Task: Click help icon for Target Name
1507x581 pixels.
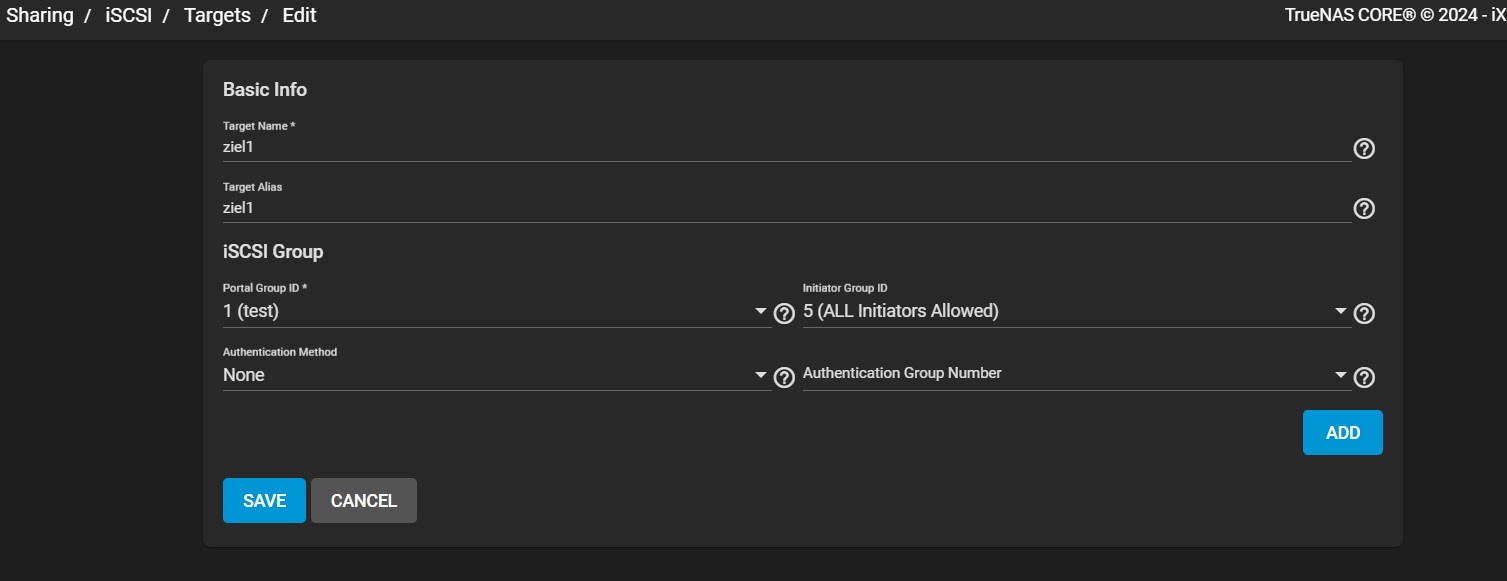Action: (1364, 149)
